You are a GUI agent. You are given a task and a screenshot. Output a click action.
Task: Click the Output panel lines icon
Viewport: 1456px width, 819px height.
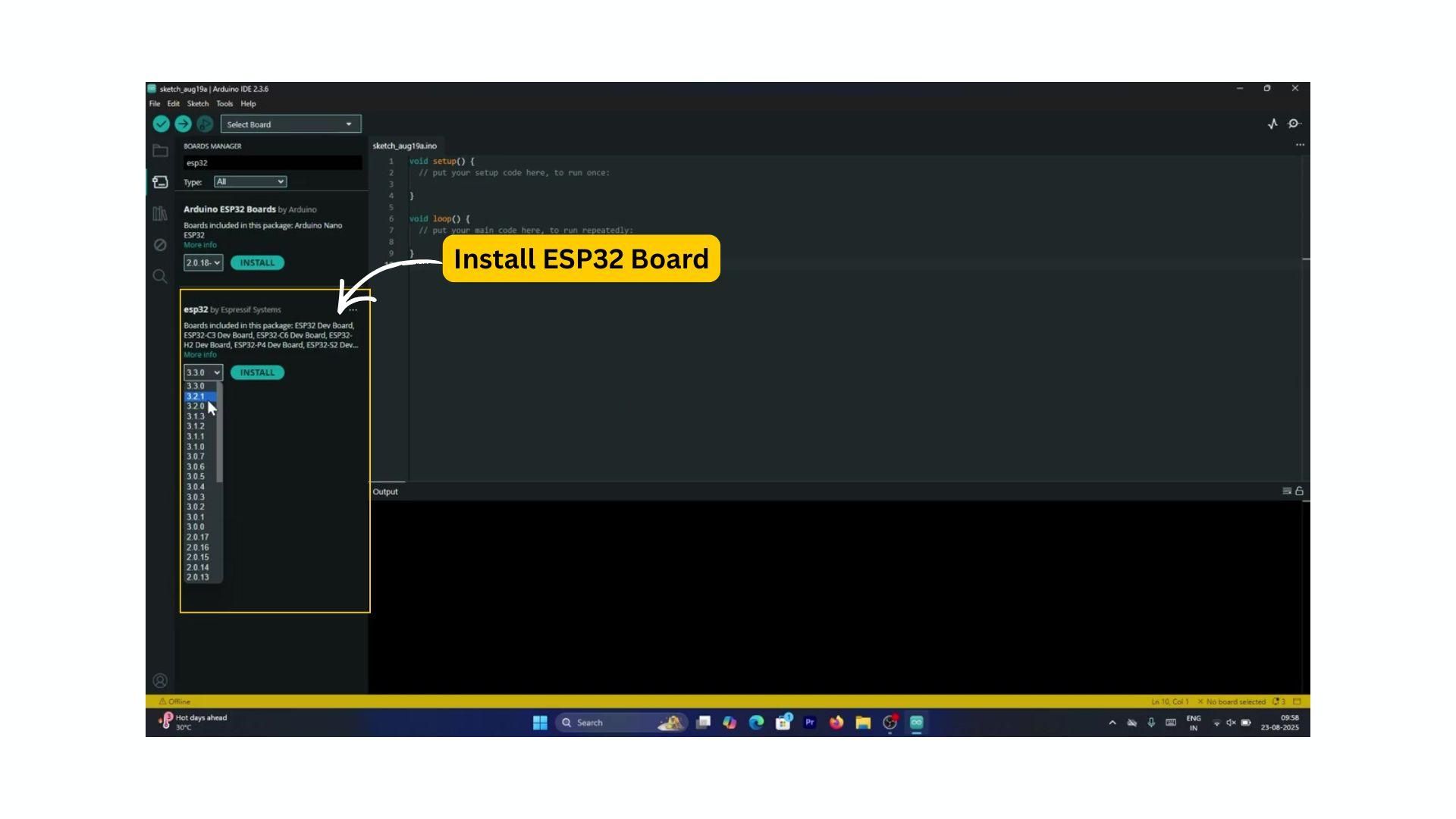1287,491
